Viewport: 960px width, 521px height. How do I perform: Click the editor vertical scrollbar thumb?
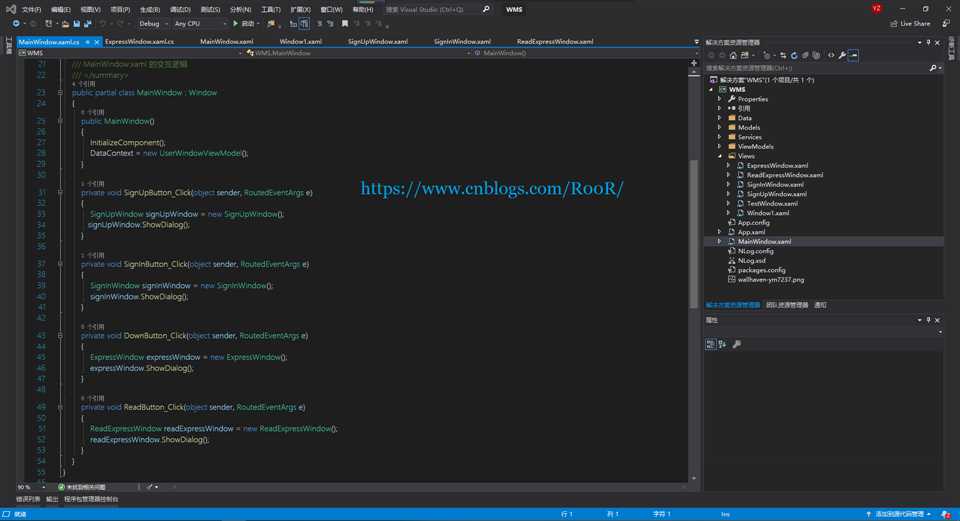pyautogui.click(x=694, y=234)
